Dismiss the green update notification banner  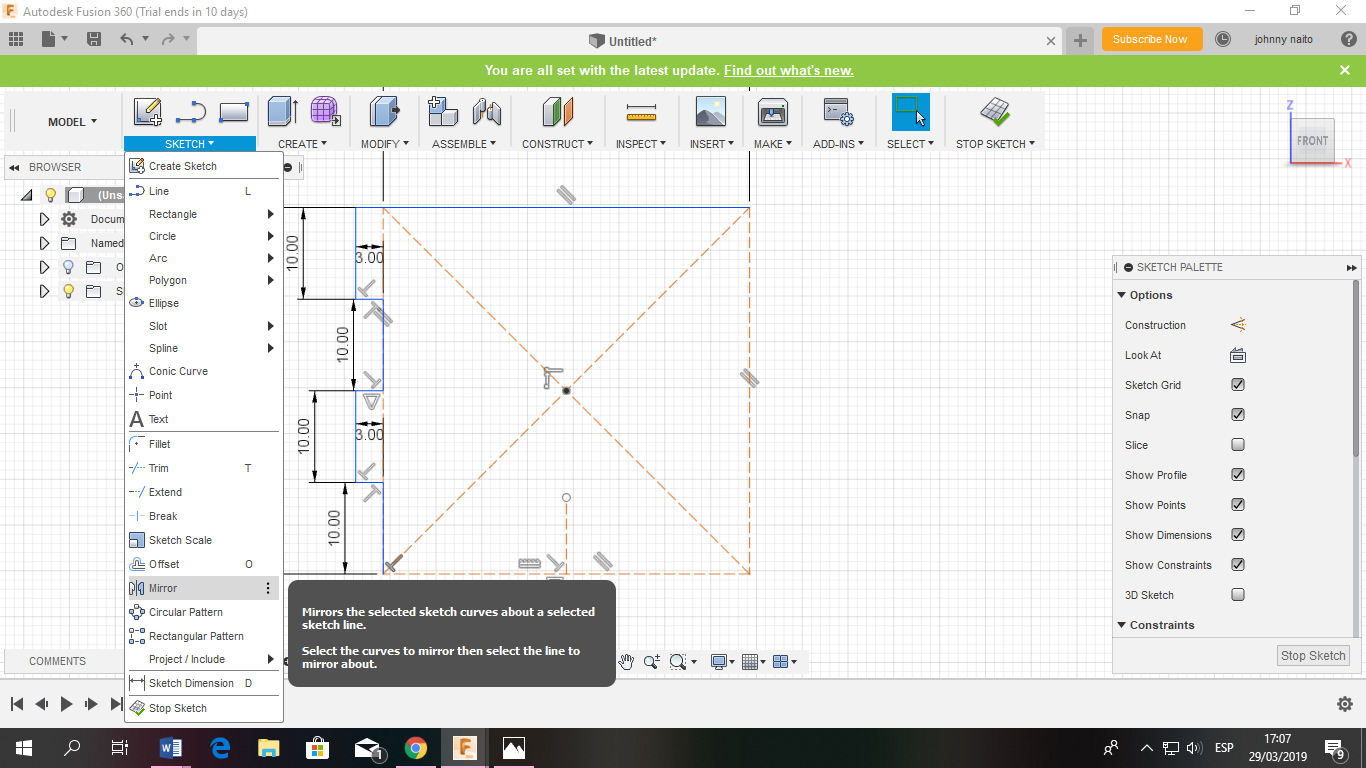[x=1345, y=70]
